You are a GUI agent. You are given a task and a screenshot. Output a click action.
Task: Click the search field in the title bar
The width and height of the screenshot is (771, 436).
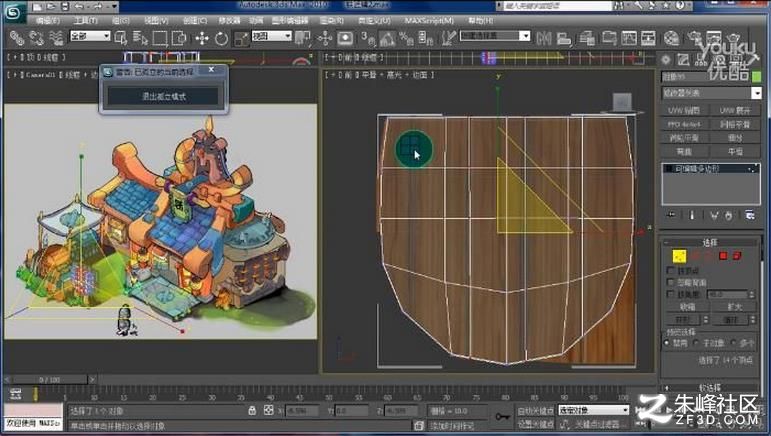pos(557,6)
